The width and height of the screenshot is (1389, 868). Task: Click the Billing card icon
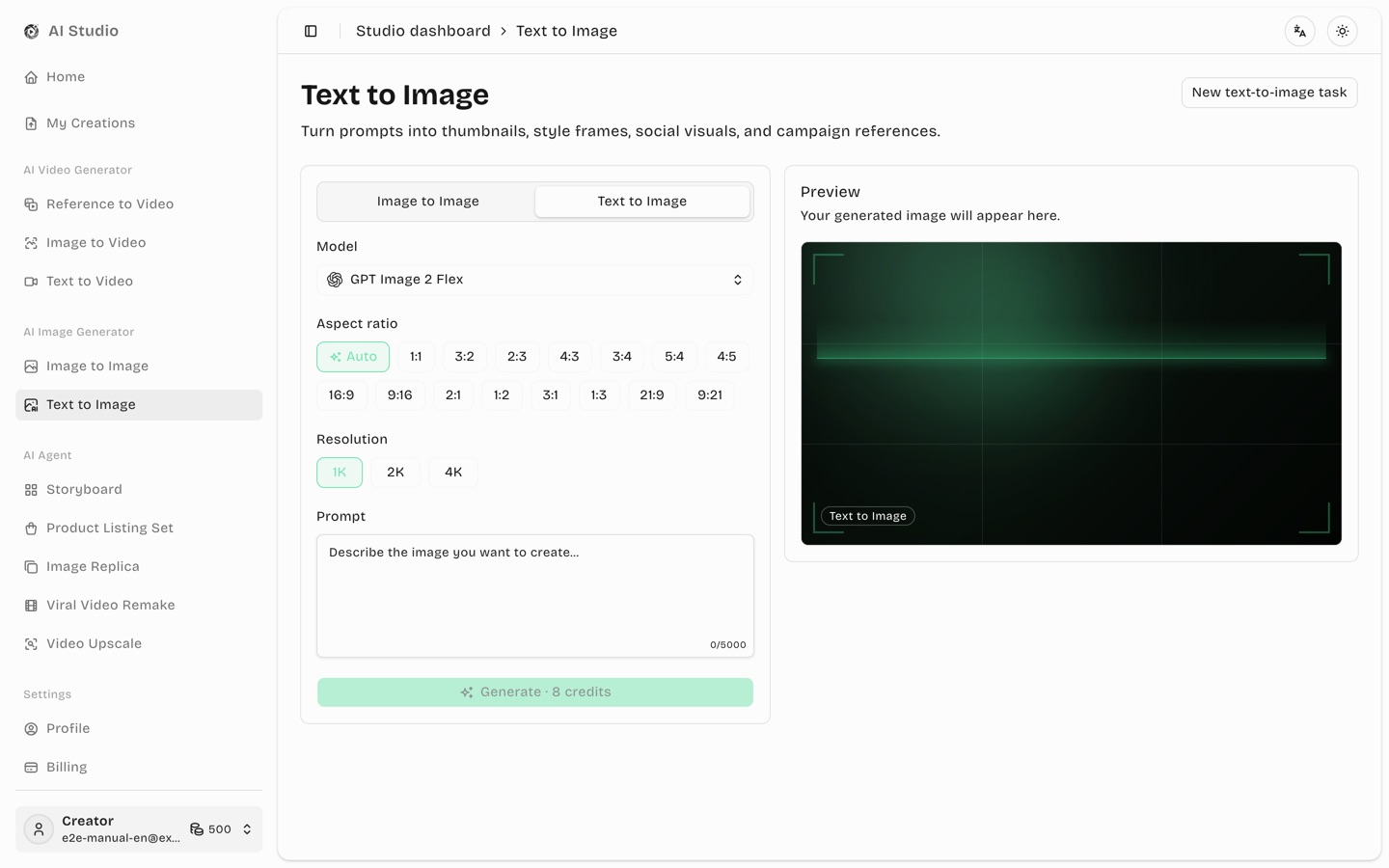(x=31, y=768)
